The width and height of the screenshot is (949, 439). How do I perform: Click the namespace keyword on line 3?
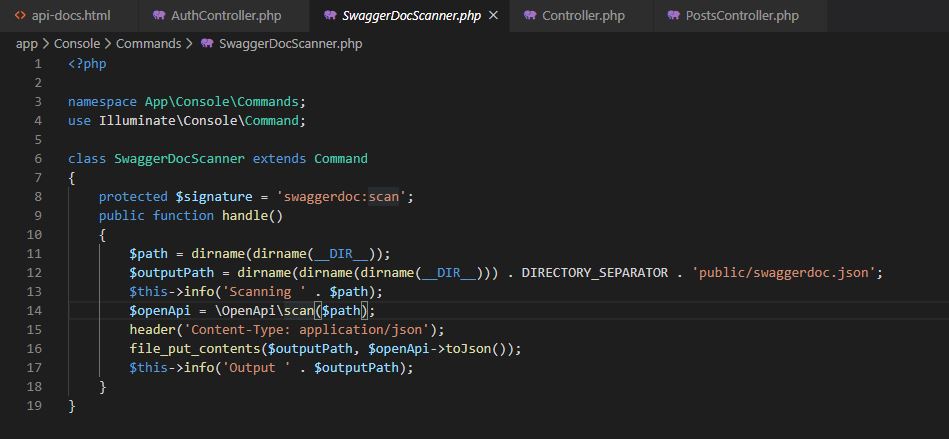click(102, 102)
